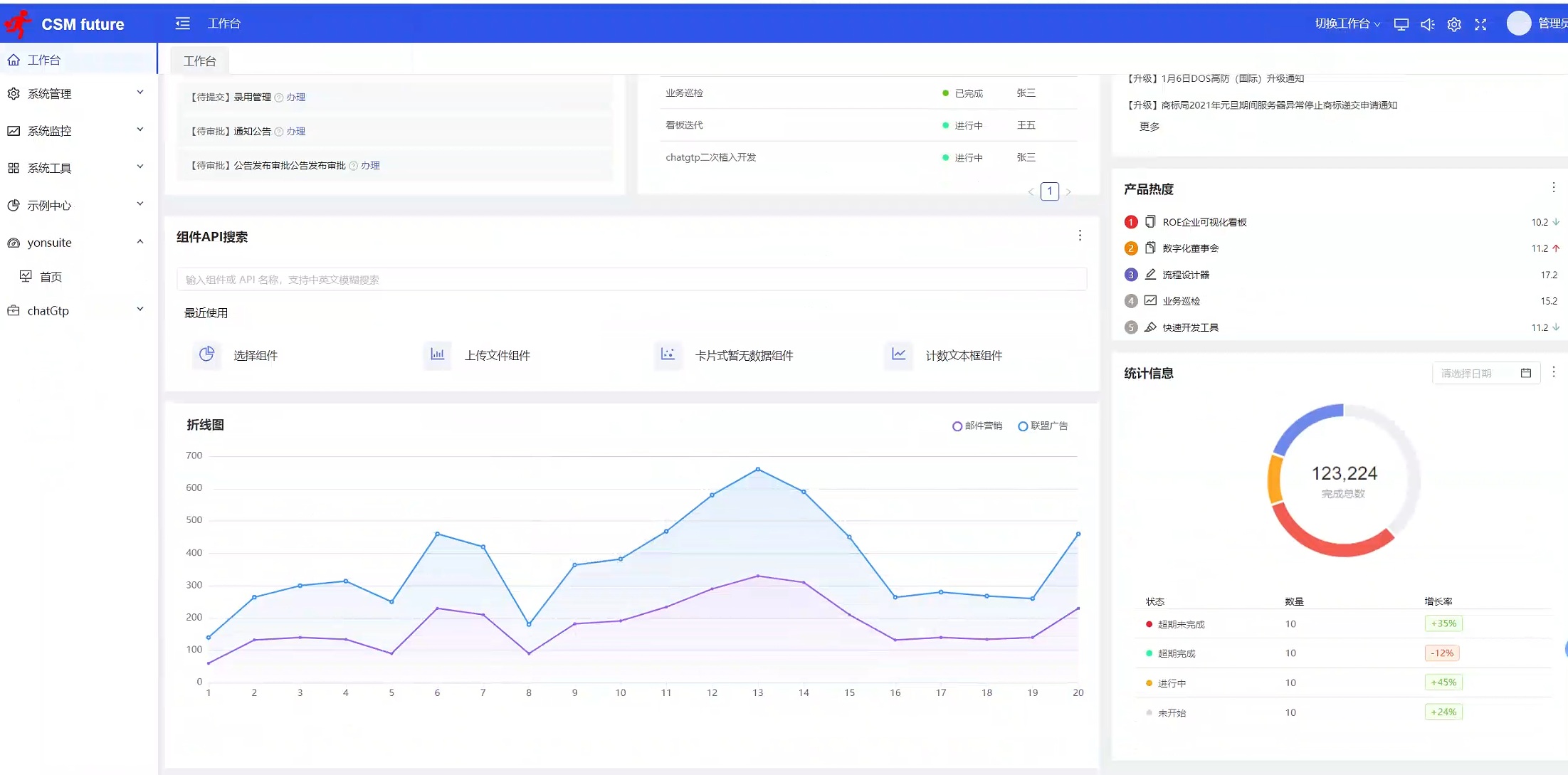Select 工作台 in the sidebar
This screenshot has width=1568, height=775.
(x=78, y=60)
